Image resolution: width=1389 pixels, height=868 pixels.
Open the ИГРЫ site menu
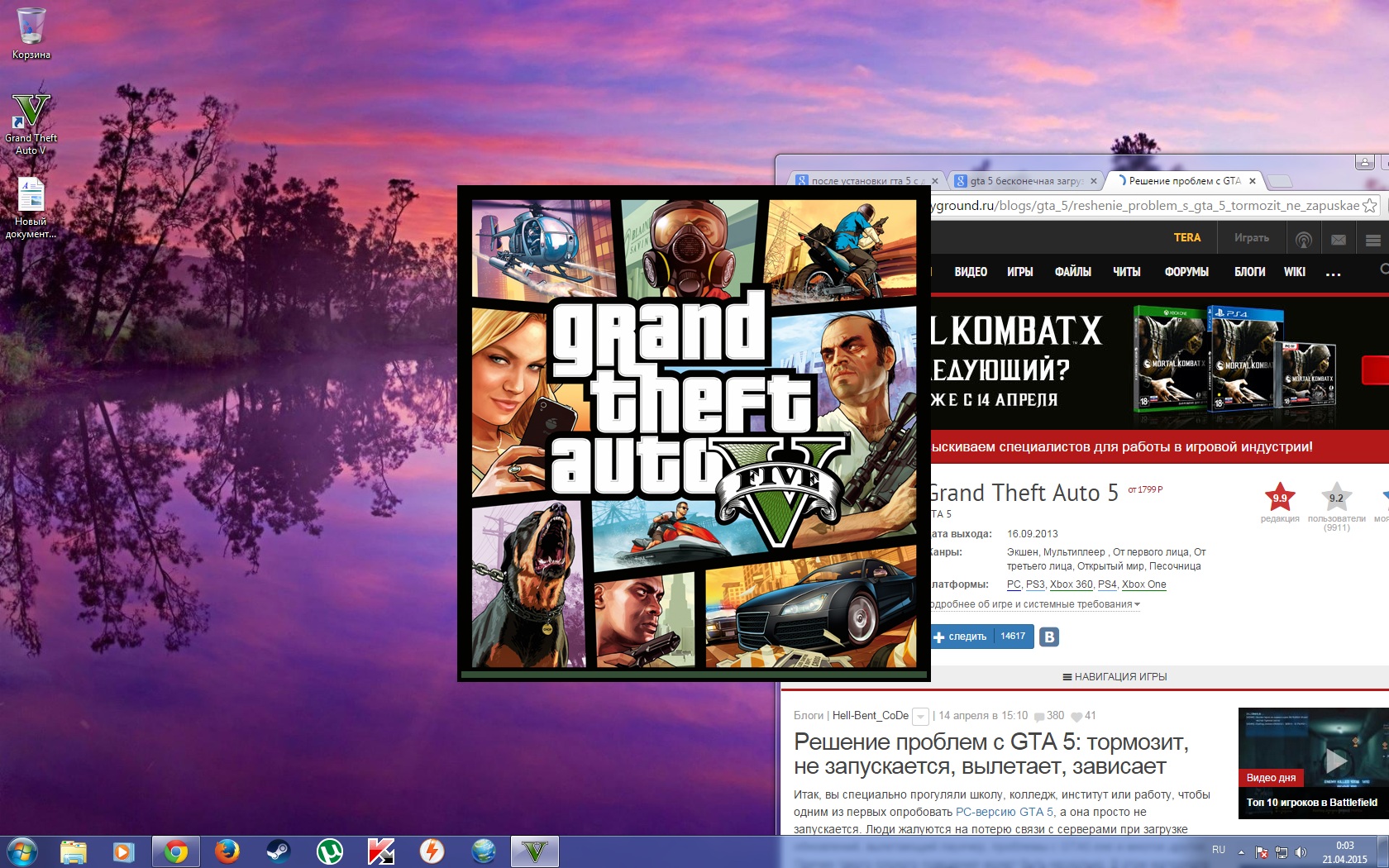[x=1019, y=272]
